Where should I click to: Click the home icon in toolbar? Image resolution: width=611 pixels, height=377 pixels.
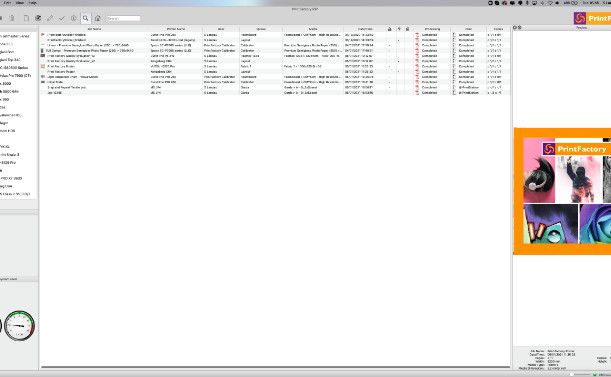click(98, 18)
